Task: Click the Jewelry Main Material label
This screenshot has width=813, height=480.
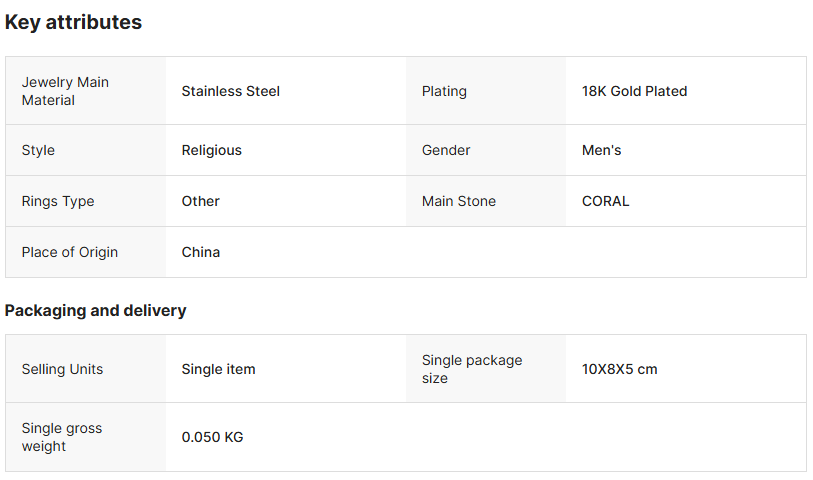Action: coord(65,91)
